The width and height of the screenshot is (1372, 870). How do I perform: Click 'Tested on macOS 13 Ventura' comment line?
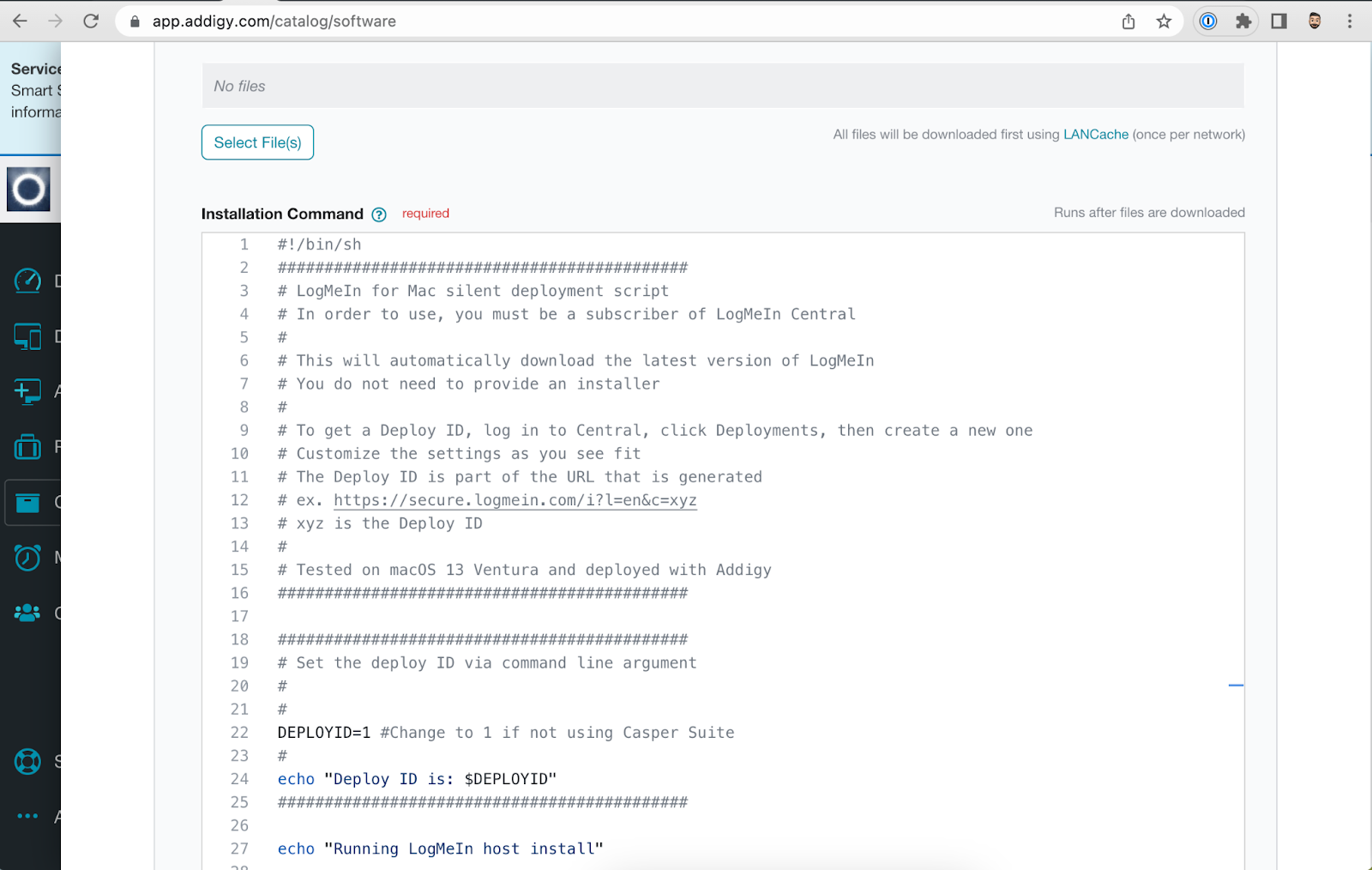[x=524, y=570]
